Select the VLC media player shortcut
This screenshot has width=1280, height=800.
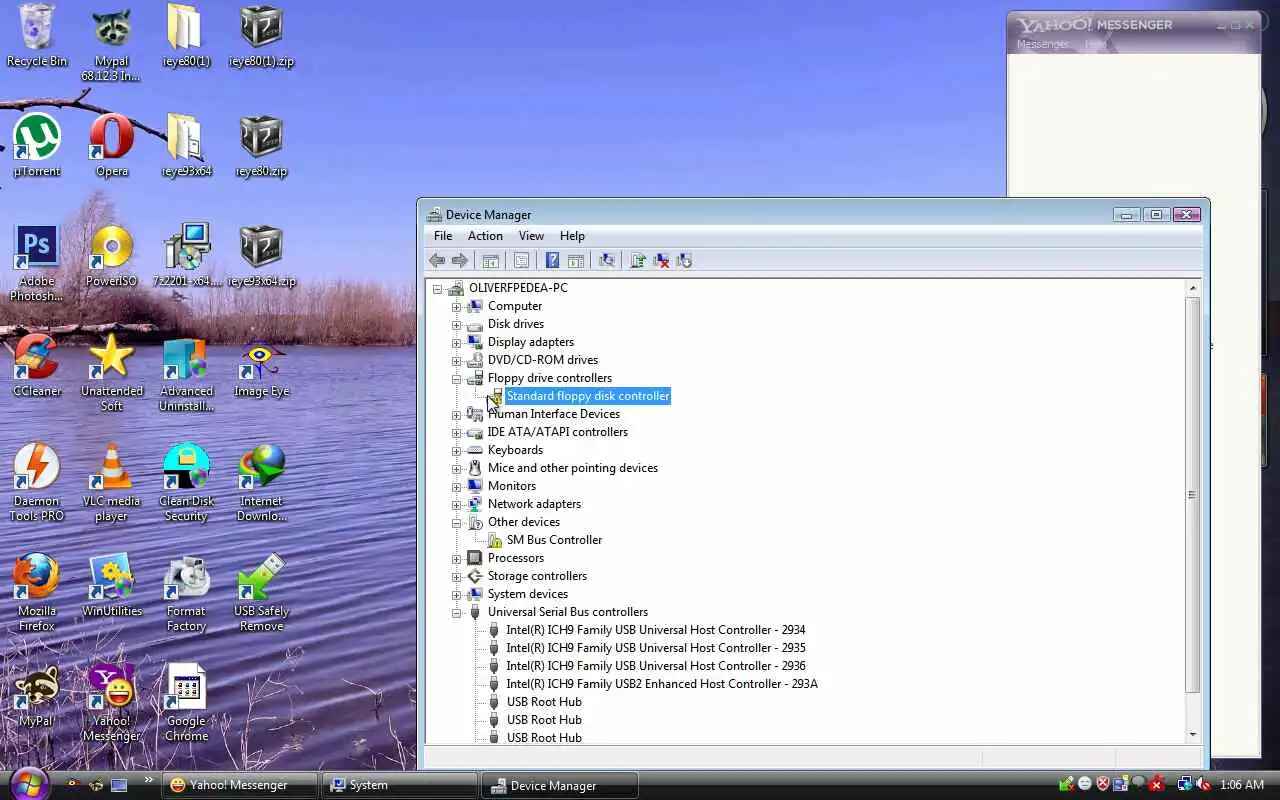112,483
